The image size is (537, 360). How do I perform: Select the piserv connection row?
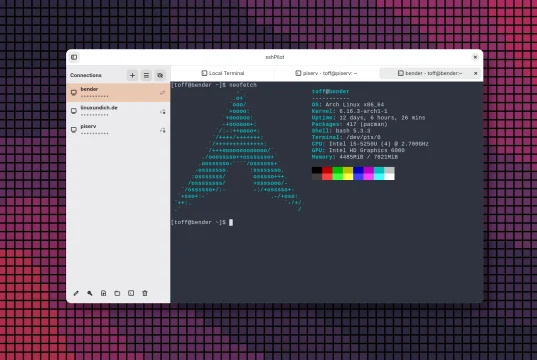(x=118, y=129)
